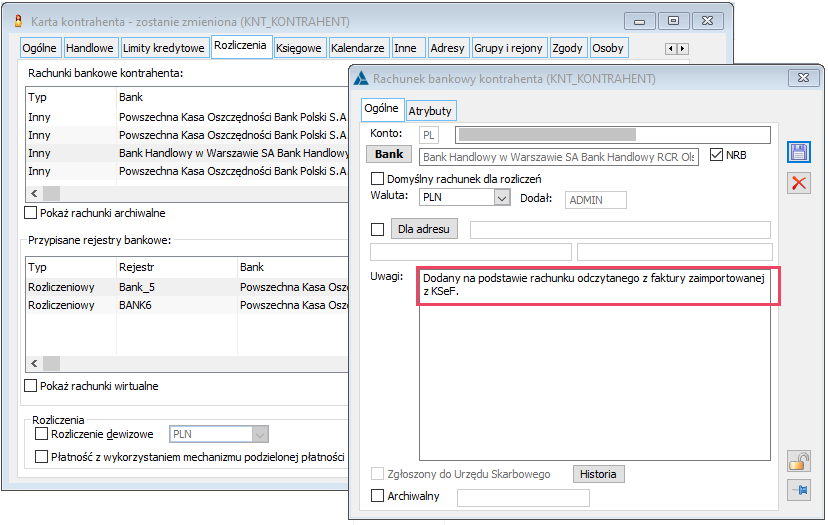Open the Zgody tab
This screenshot has height=525, width=828.
click(567, 48)
